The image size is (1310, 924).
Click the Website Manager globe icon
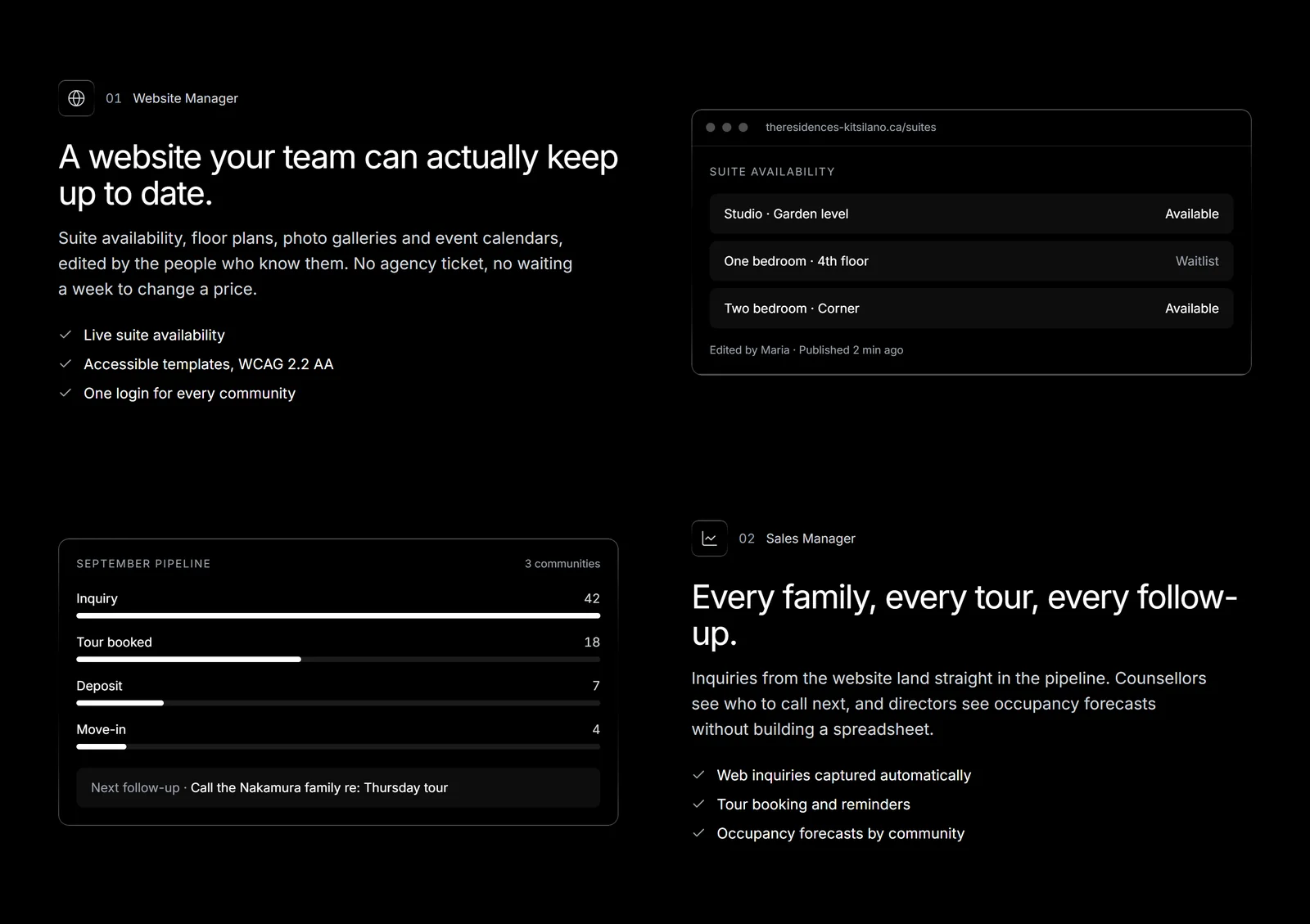point(76,98)
